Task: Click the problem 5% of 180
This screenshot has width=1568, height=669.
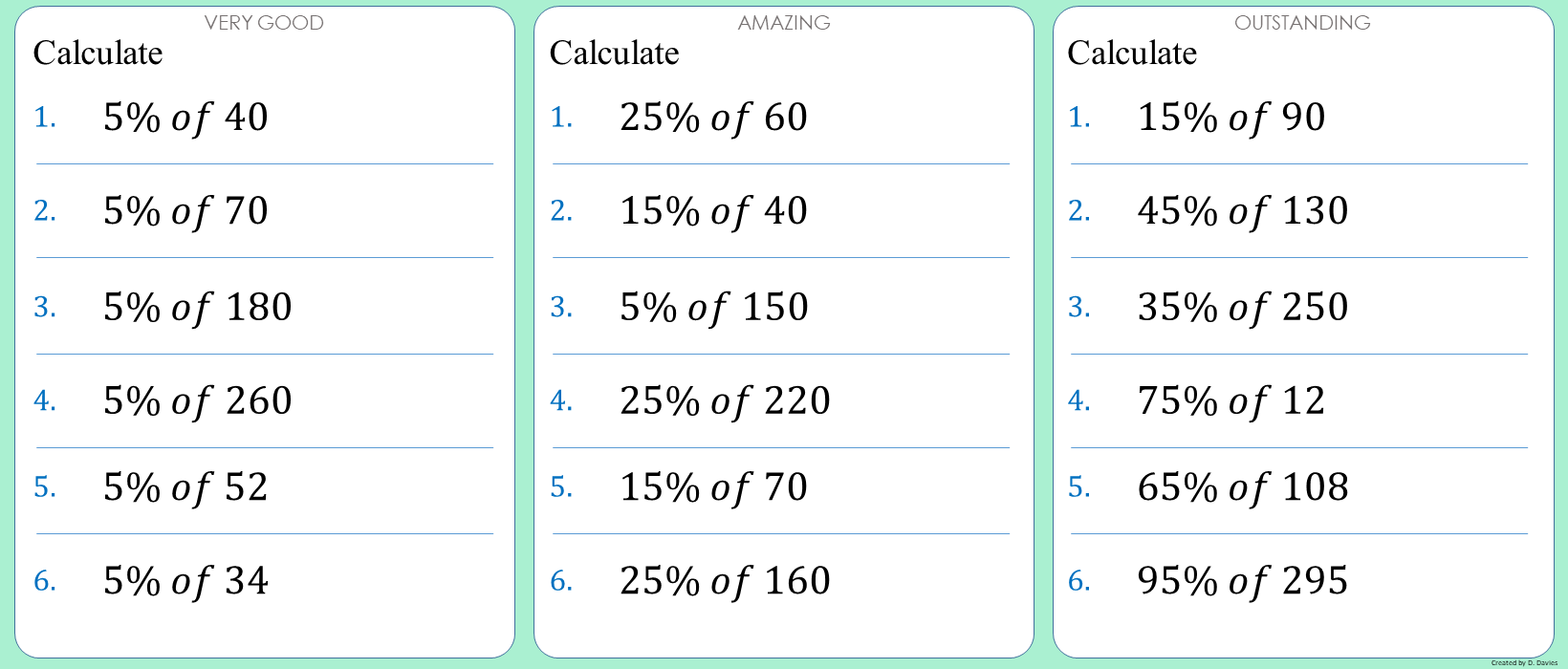Action: (x=197, y=308)
